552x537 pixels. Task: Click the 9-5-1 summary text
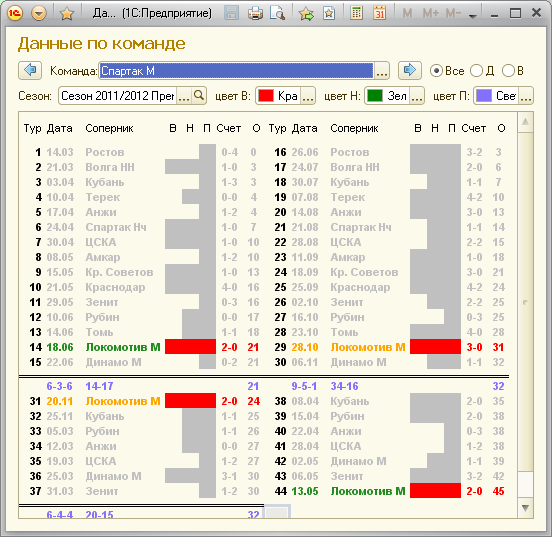tap(304, 386)
